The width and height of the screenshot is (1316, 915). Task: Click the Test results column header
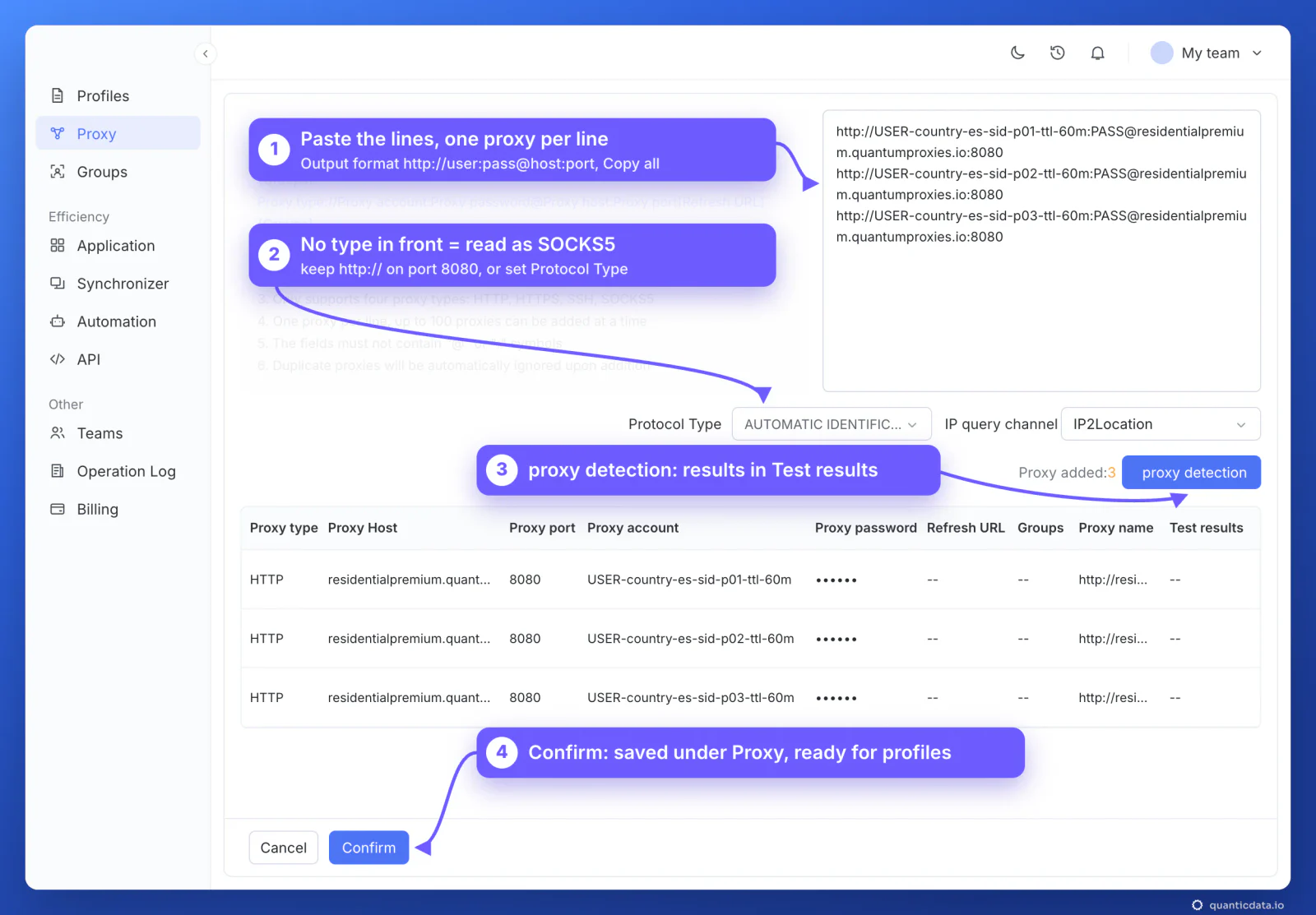1206,528
